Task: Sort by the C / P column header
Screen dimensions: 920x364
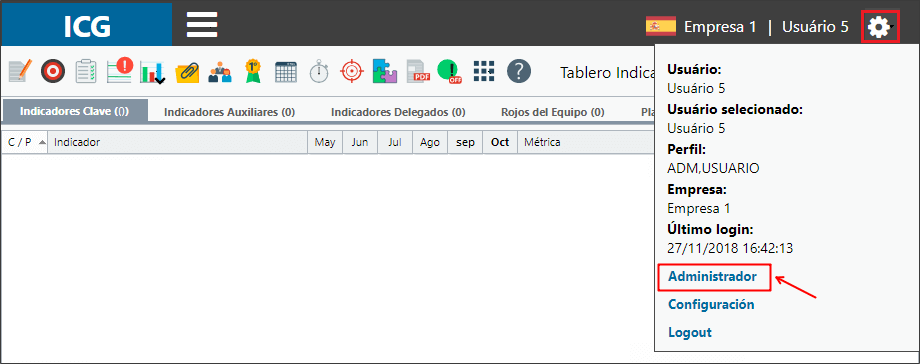Action: (x=25, y=142)
